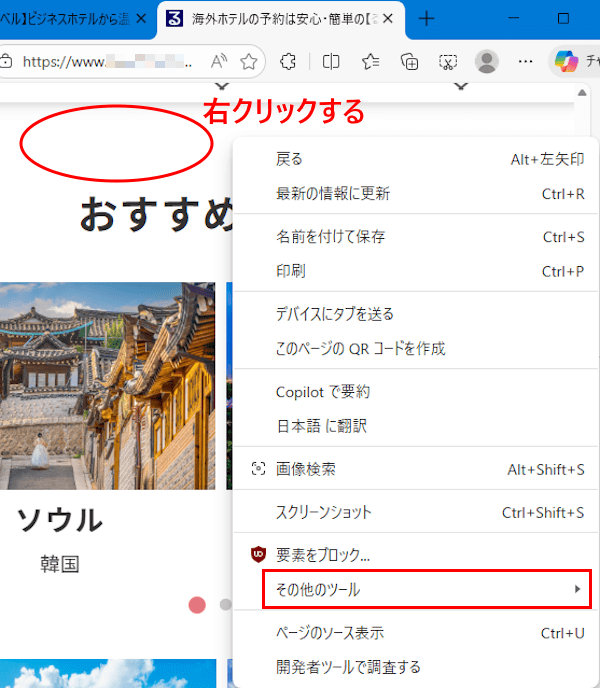This screenshot has height=688, width=600.
Task: Open the ソウル hotel photo
Action: coord(108,386)
